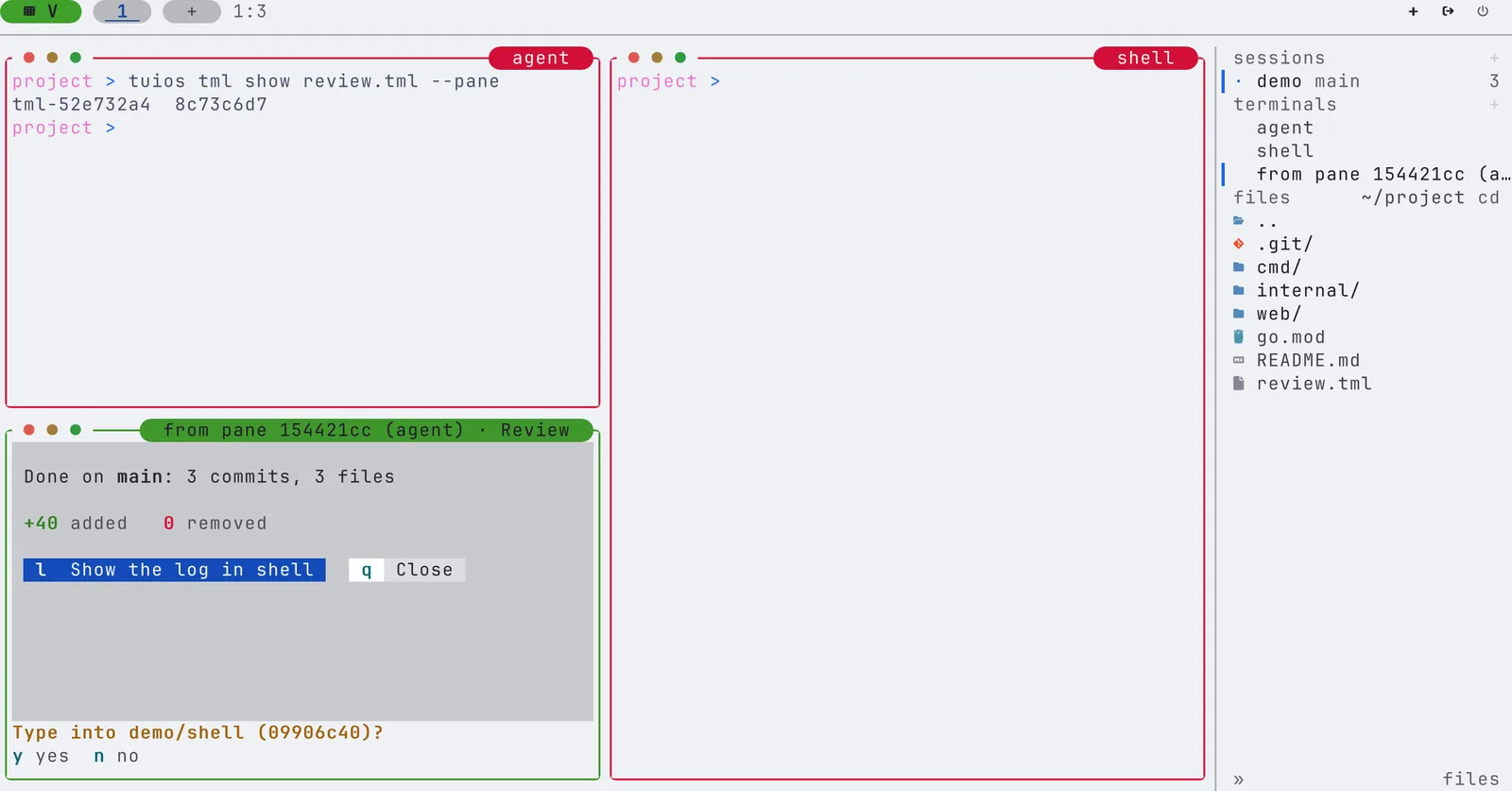Click the 1:3 indicator in top bar

coord(249,11)
